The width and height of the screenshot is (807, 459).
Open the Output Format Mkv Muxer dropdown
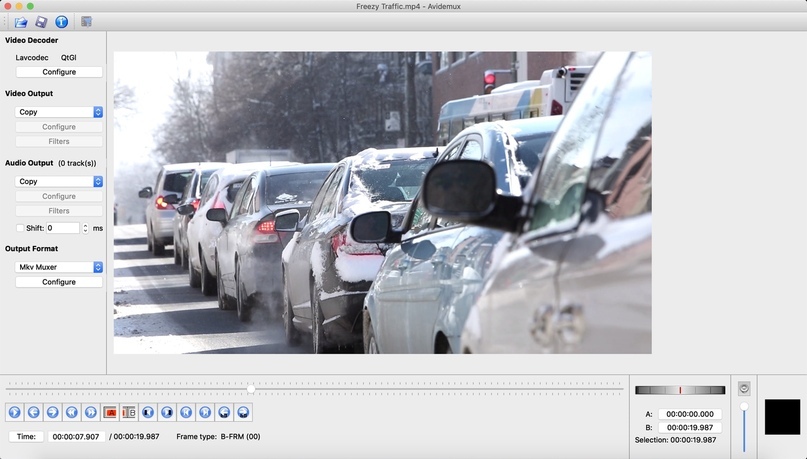click(59, 267)
